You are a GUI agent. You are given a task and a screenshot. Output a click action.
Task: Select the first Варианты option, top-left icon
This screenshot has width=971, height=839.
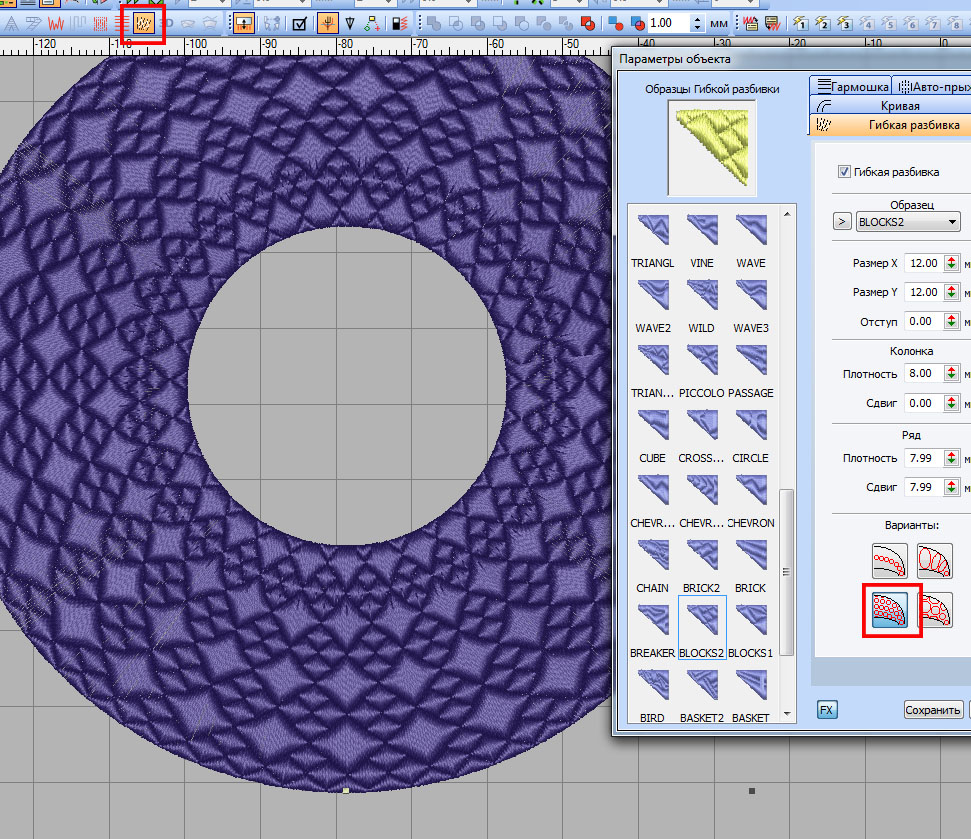[889, 562]
